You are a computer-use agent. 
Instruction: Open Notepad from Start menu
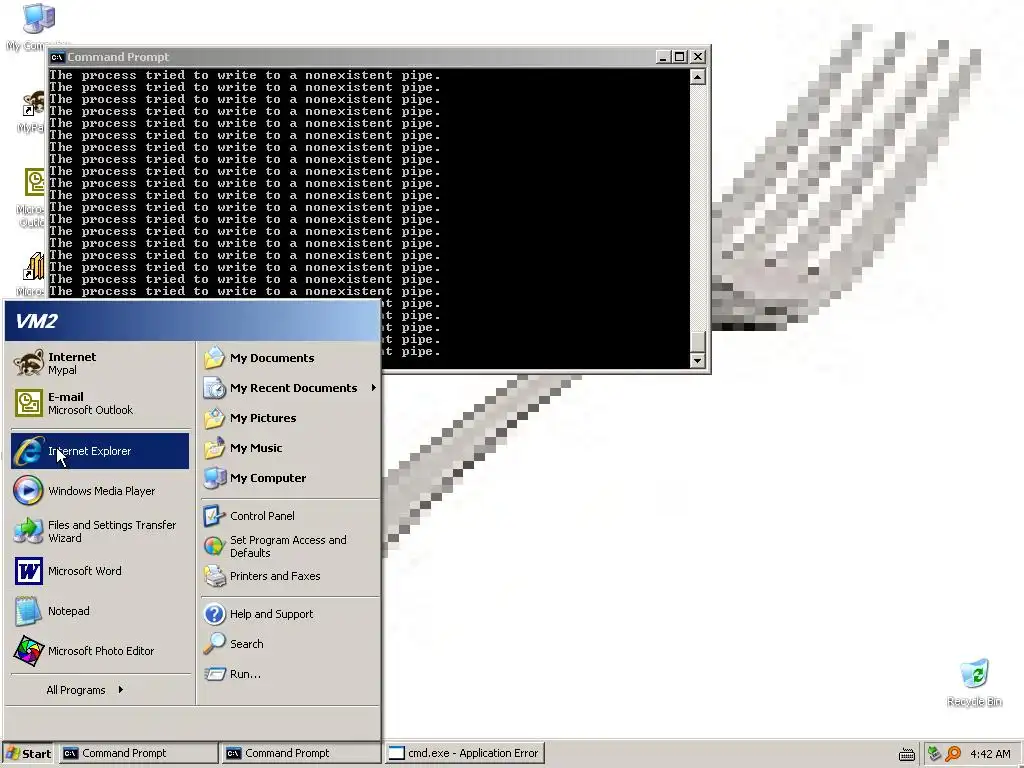[x=100, y=611]
